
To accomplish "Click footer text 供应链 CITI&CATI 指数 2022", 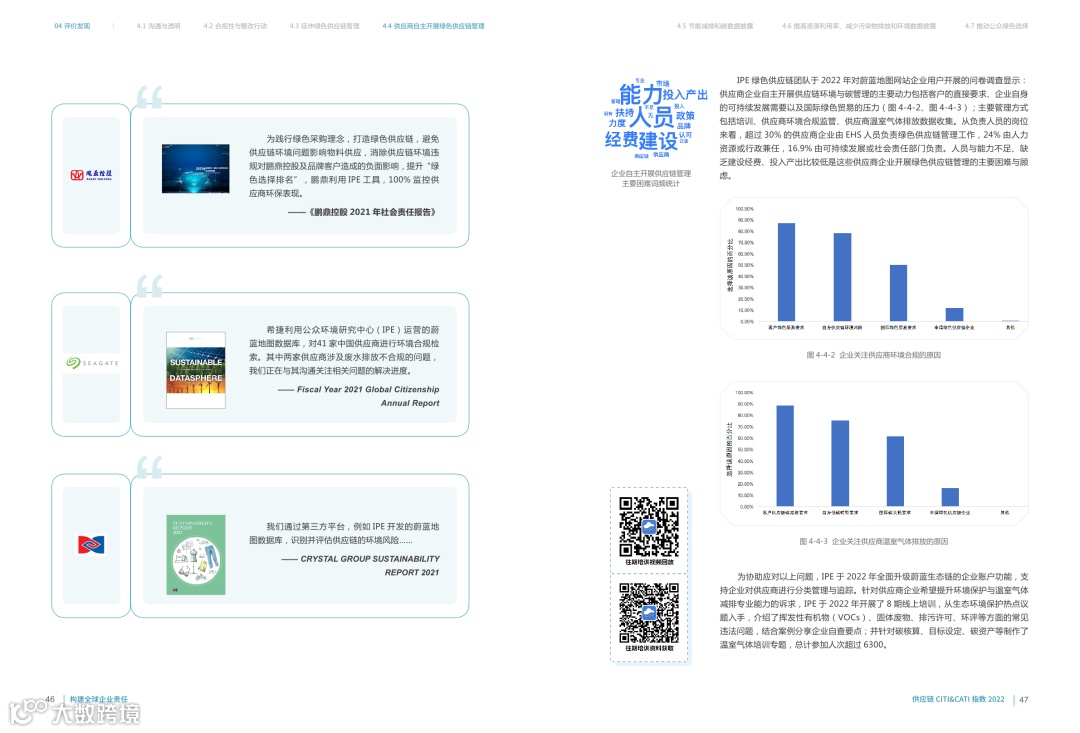I will pos(958,699).
